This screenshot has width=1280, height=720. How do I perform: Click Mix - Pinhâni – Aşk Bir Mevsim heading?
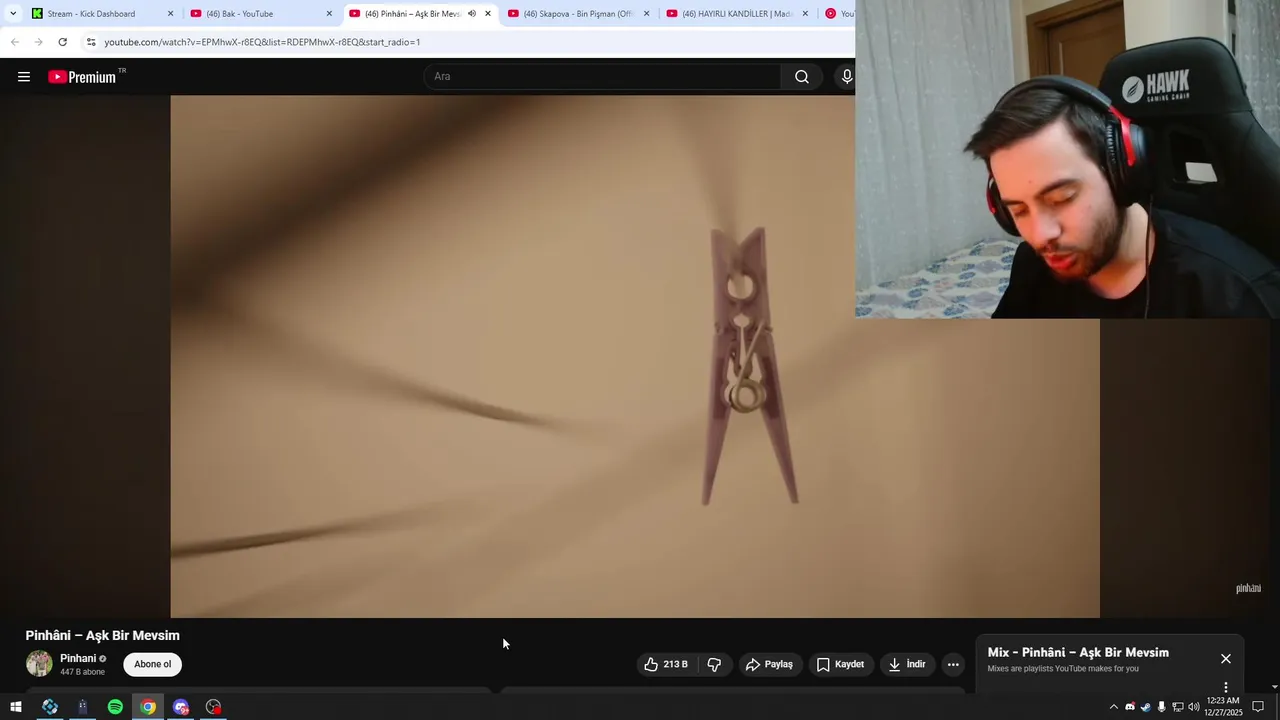point(1078,653)
